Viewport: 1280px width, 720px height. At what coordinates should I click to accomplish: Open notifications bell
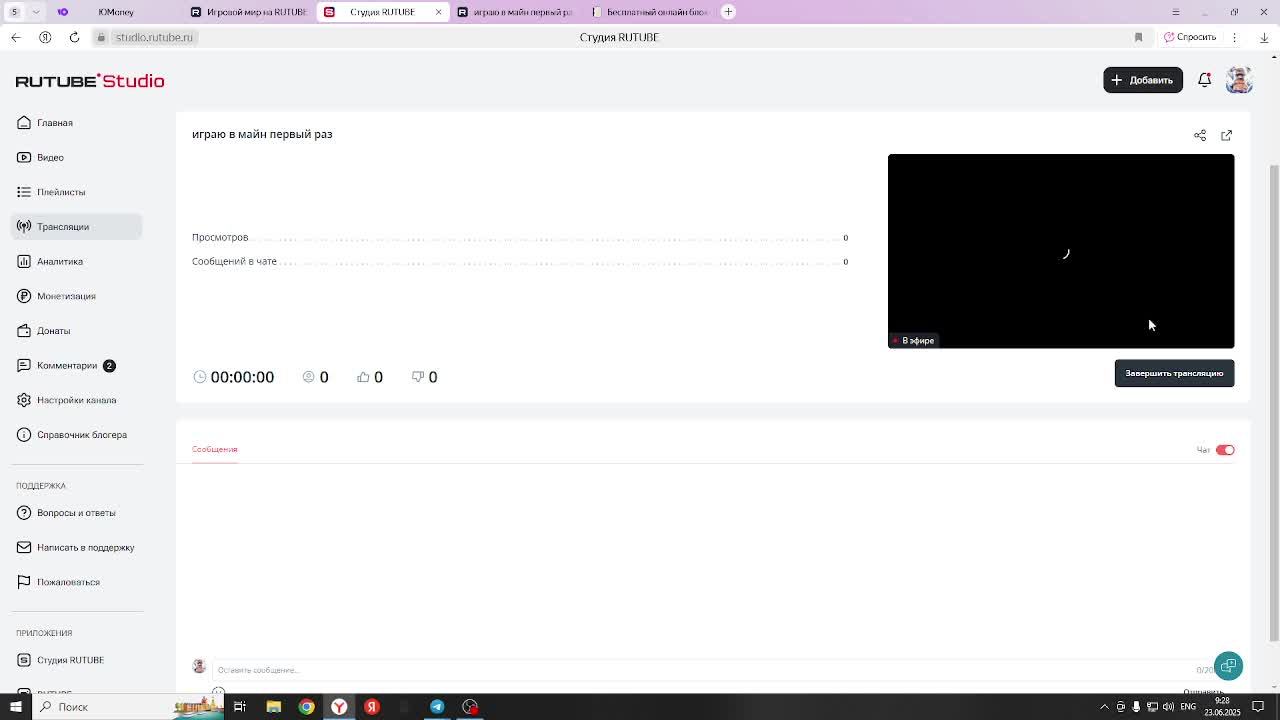pyautogui.click(x=1205, y=80)
